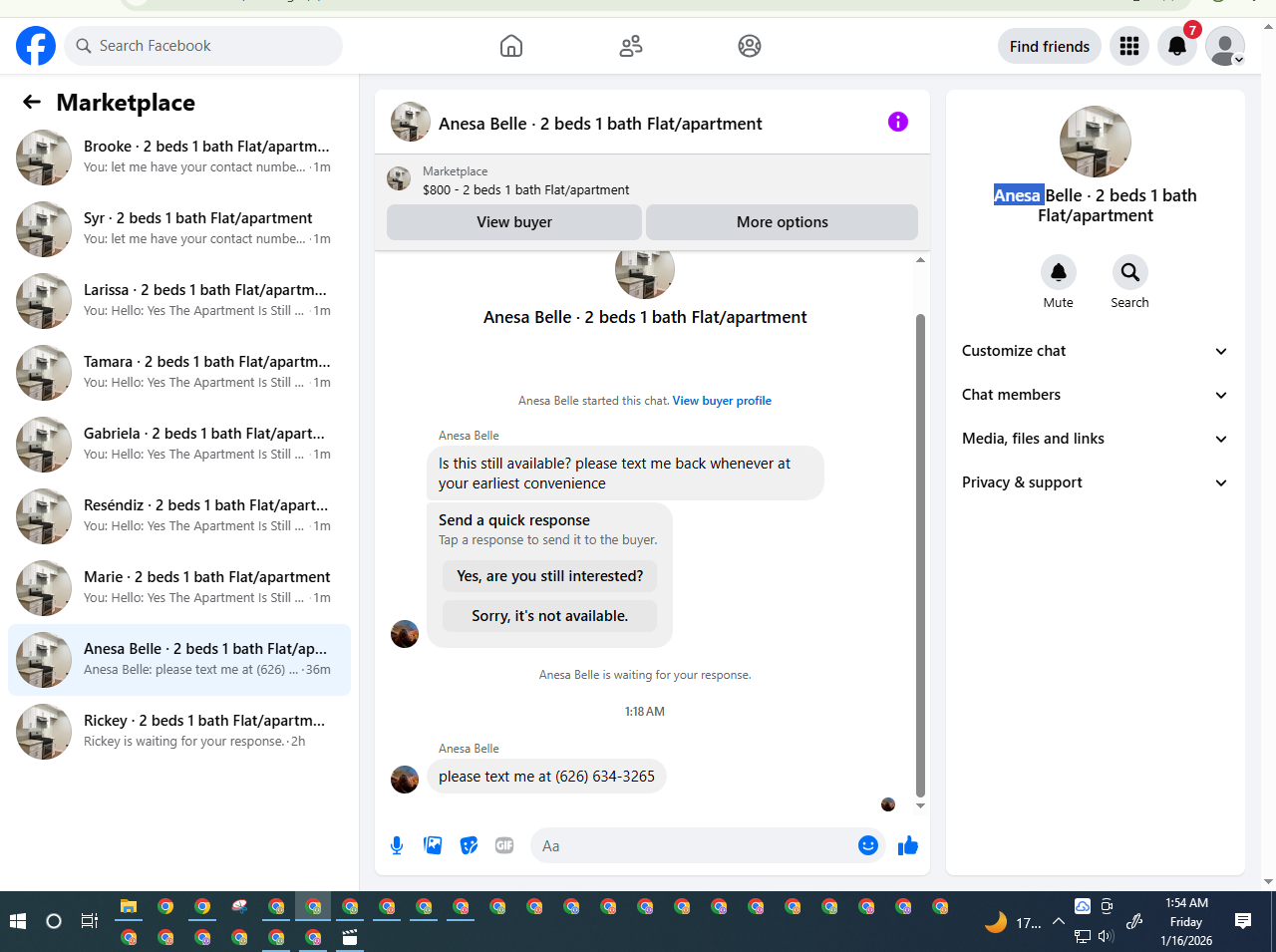The image size is (1276, 952).
Task: Click the volume icon in system tray
Action: tap(1106, 937)
